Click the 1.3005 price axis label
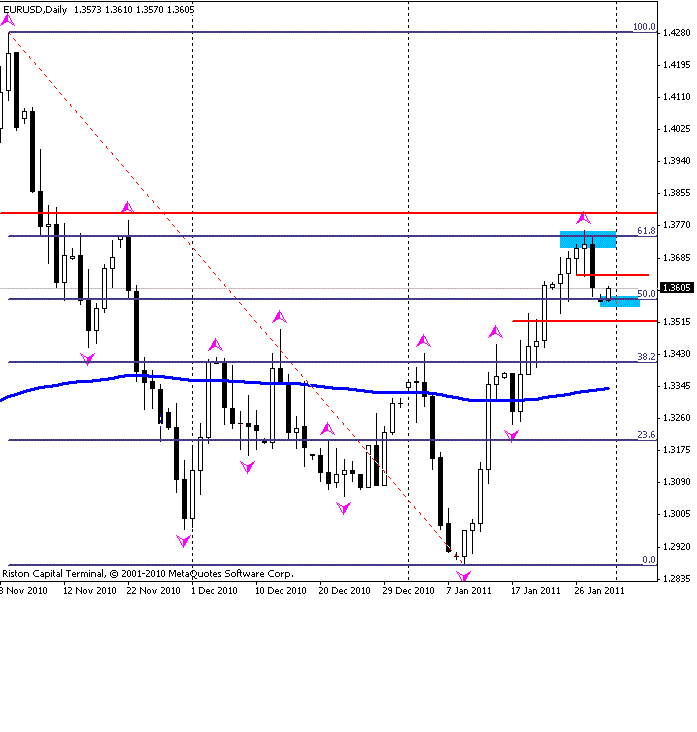Image resolution: width=697 pixels, height=732 pixels. click(676, 514)
